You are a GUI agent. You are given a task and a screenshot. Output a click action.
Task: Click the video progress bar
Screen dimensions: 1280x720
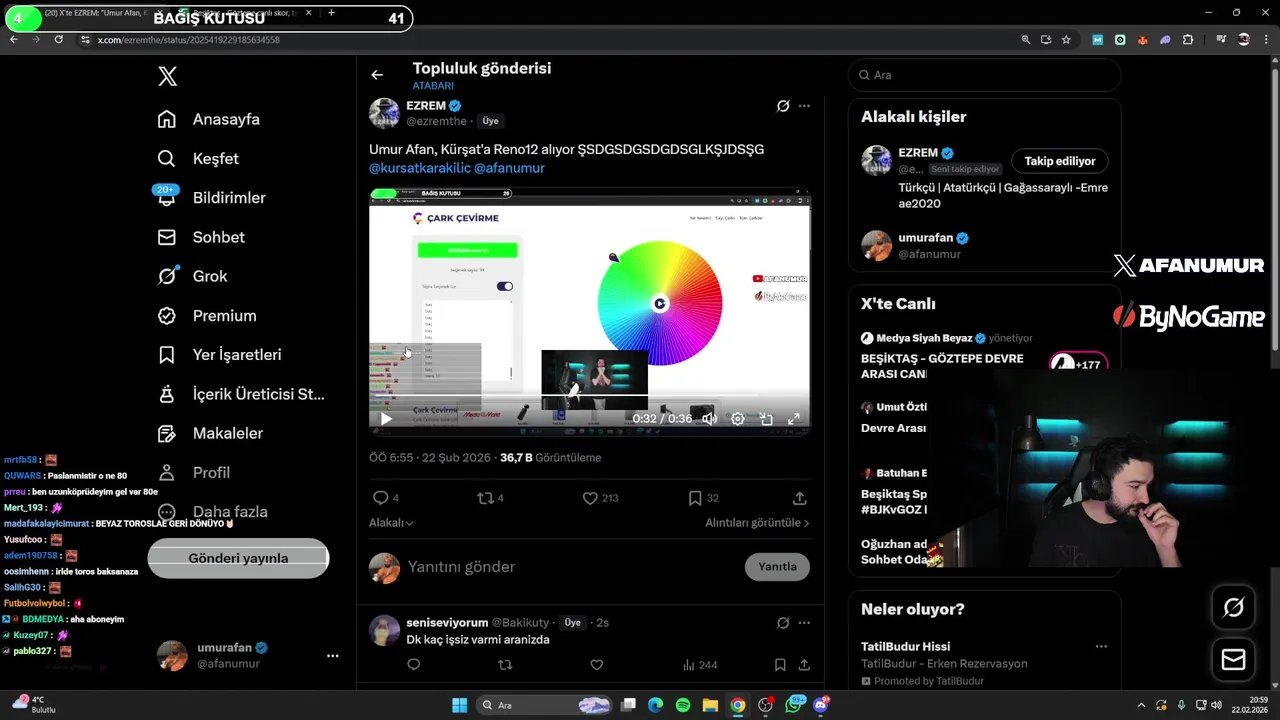click(590, 397)
